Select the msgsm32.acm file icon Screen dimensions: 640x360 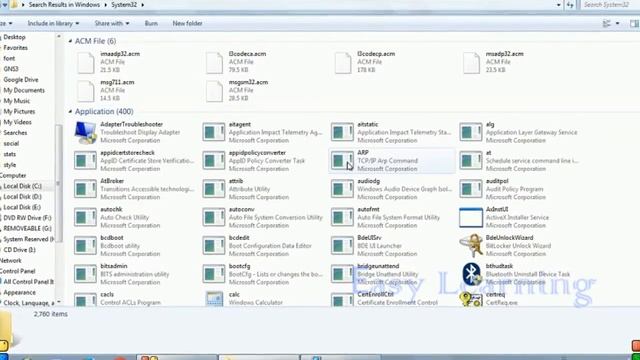point(214,91)
